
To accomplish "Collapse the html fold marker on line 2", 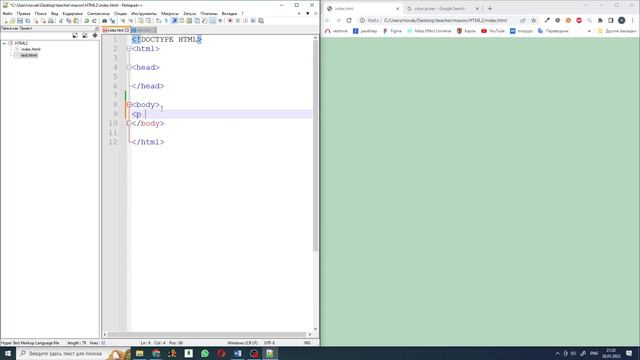I will pyautogui.click(x=129, y=49).
